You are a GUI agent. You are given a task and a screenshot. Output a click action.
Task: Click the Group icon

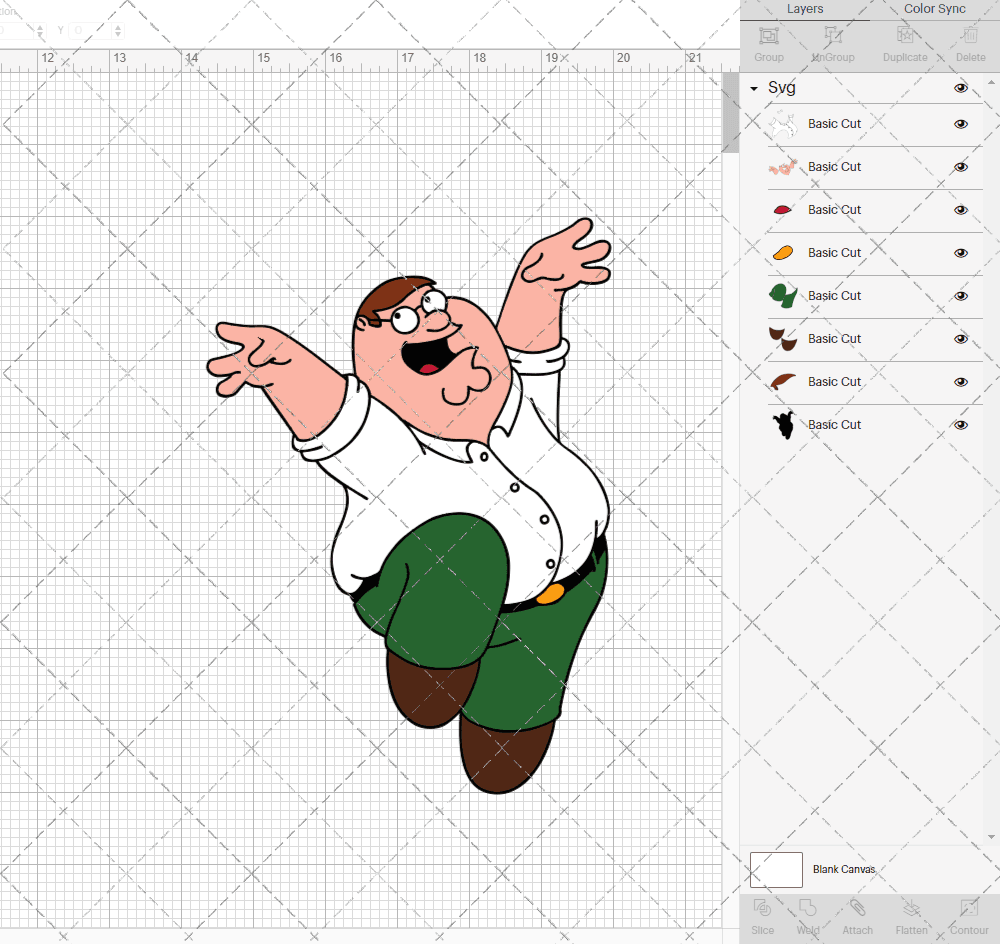click(768, 36)
